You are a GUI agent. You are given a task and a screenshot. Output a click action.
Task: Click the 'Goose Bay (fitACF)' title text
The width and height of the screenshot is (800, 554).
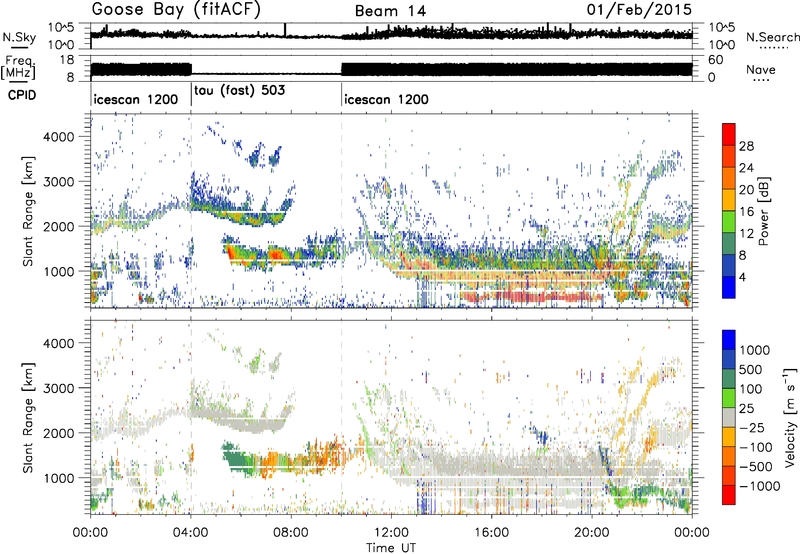click(x=176, y=10)
